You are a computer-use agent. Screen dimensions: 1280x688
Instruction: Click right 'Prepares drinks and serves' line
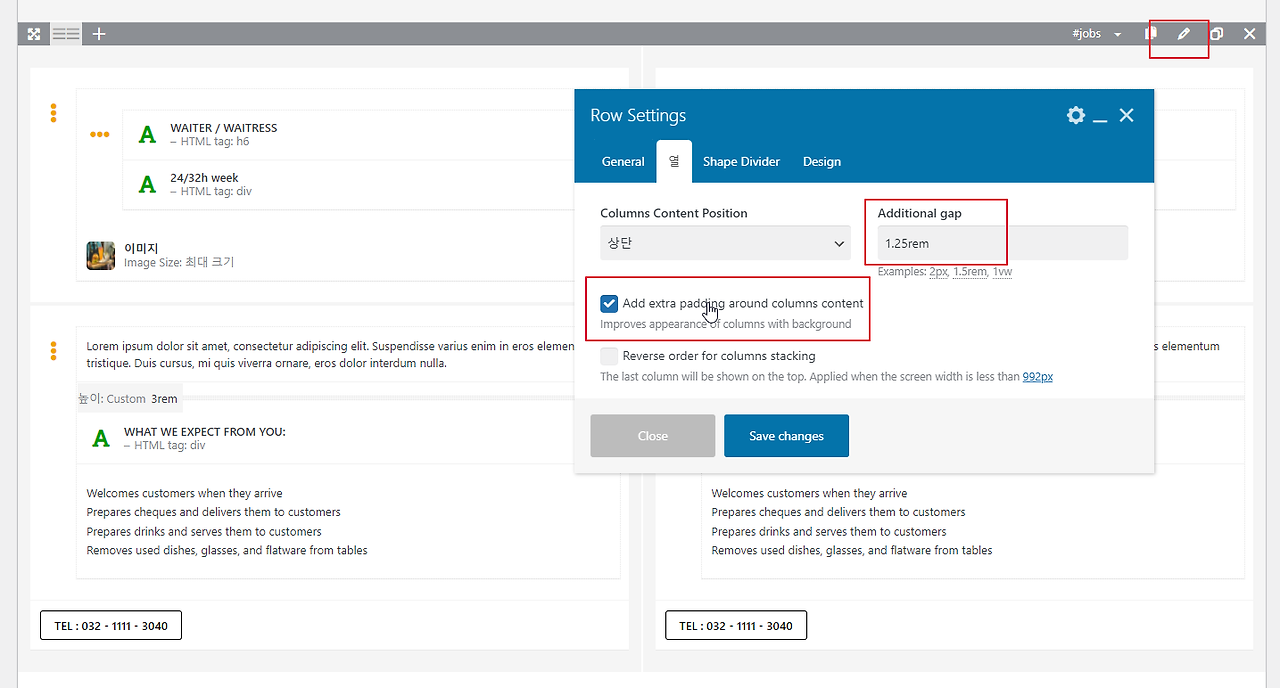click(x=829, y=531)
